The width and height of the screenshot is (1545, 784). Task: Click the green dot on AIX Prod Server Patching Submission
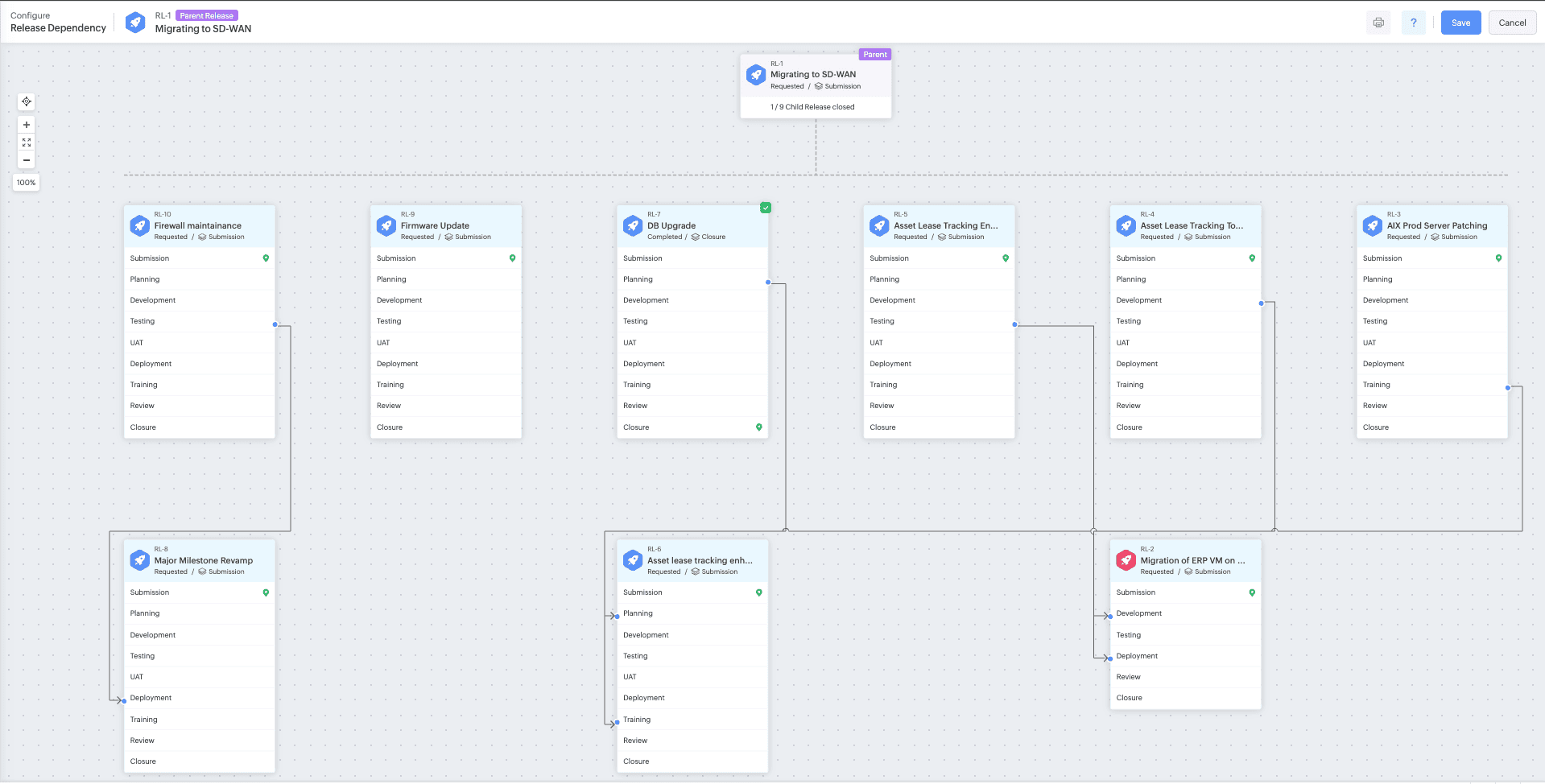point(1498,258)
